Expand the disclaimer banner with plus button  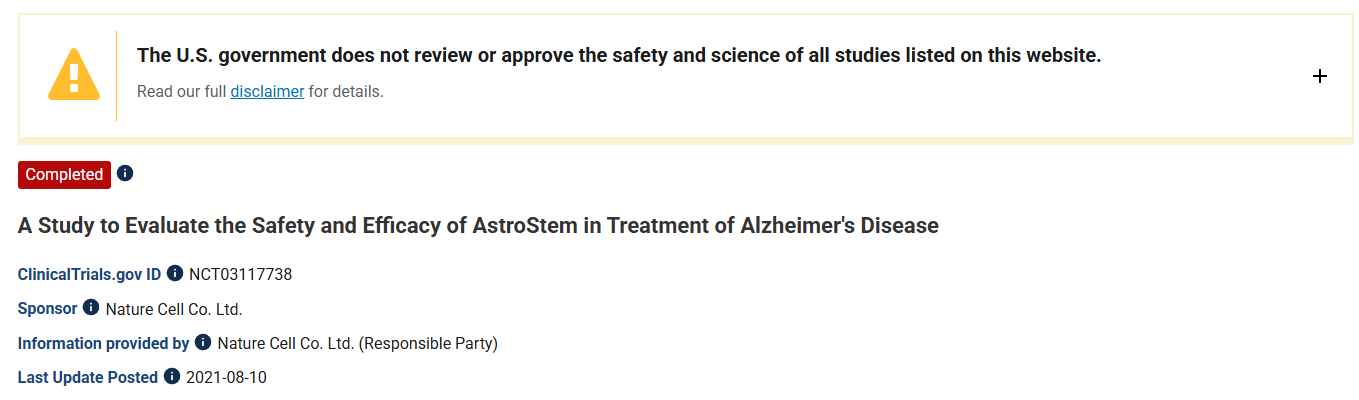coord(1319,76)
